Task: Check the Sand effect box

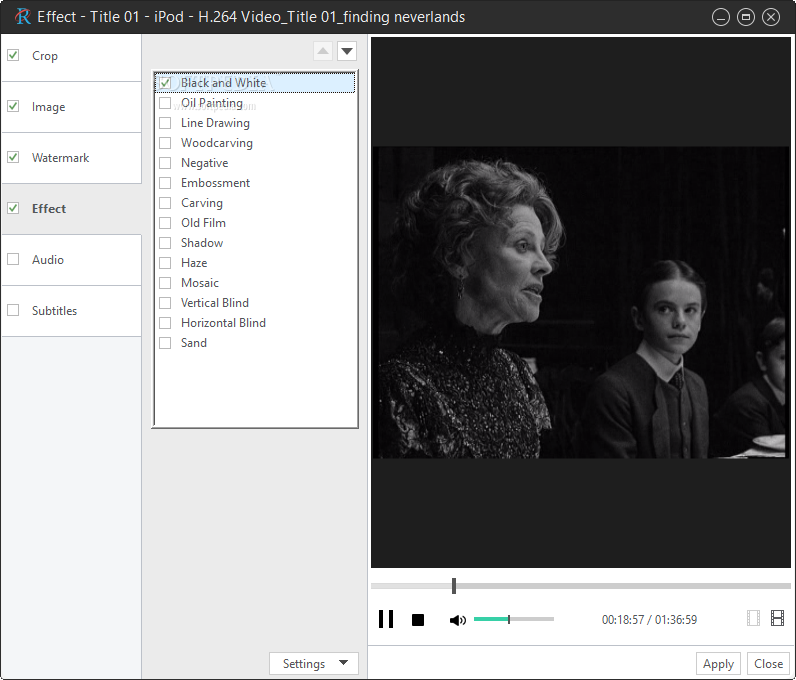Action: tap(165, 343)
